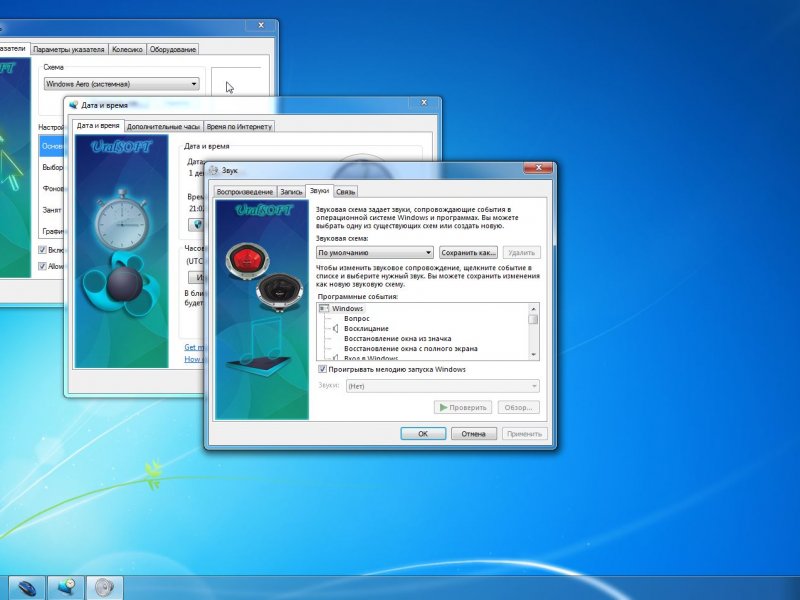
Task: Toggle the Allow checkbox in mouse window
Action: [43, 266]
